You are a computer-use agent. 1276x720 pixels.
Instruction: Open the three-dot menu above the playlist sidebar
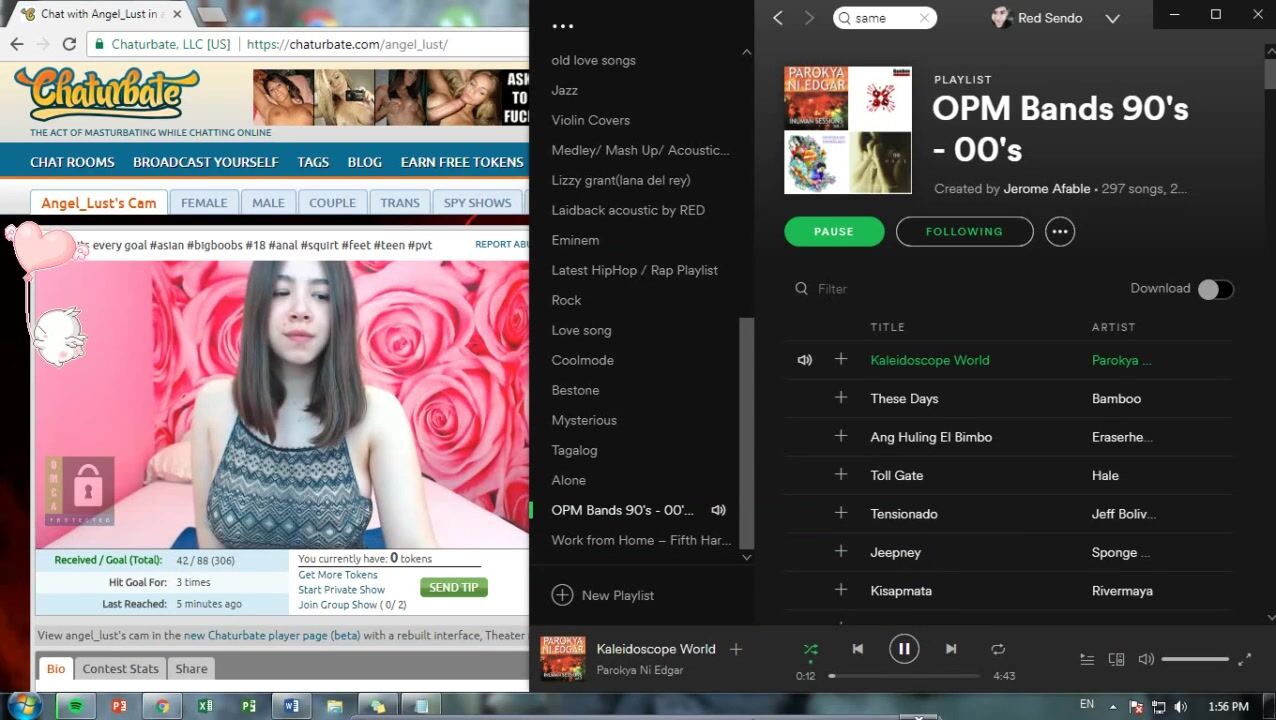(563, 27)
